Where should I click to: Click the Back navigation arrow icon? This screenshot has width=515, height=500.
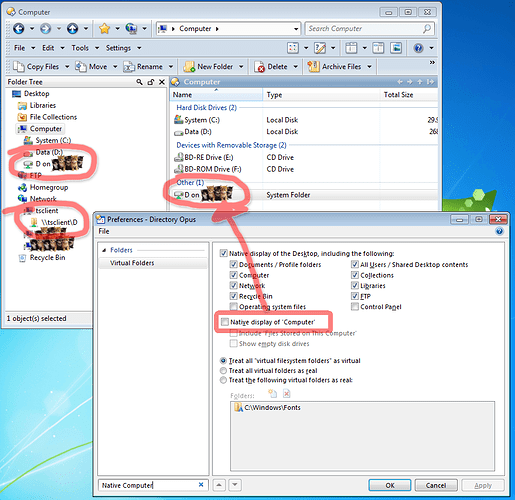[x=19, y=29]
